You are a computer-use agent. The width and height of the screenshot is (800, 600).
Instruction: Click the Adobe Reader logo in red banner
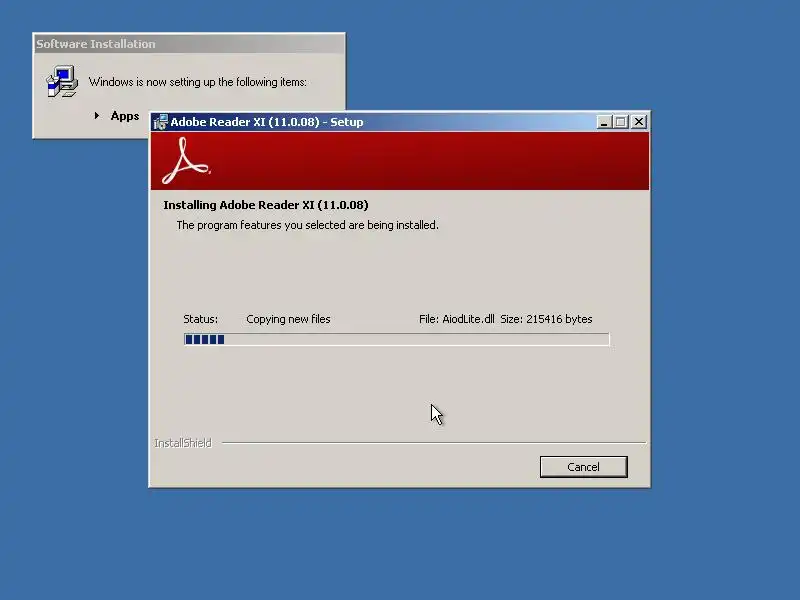186,161
